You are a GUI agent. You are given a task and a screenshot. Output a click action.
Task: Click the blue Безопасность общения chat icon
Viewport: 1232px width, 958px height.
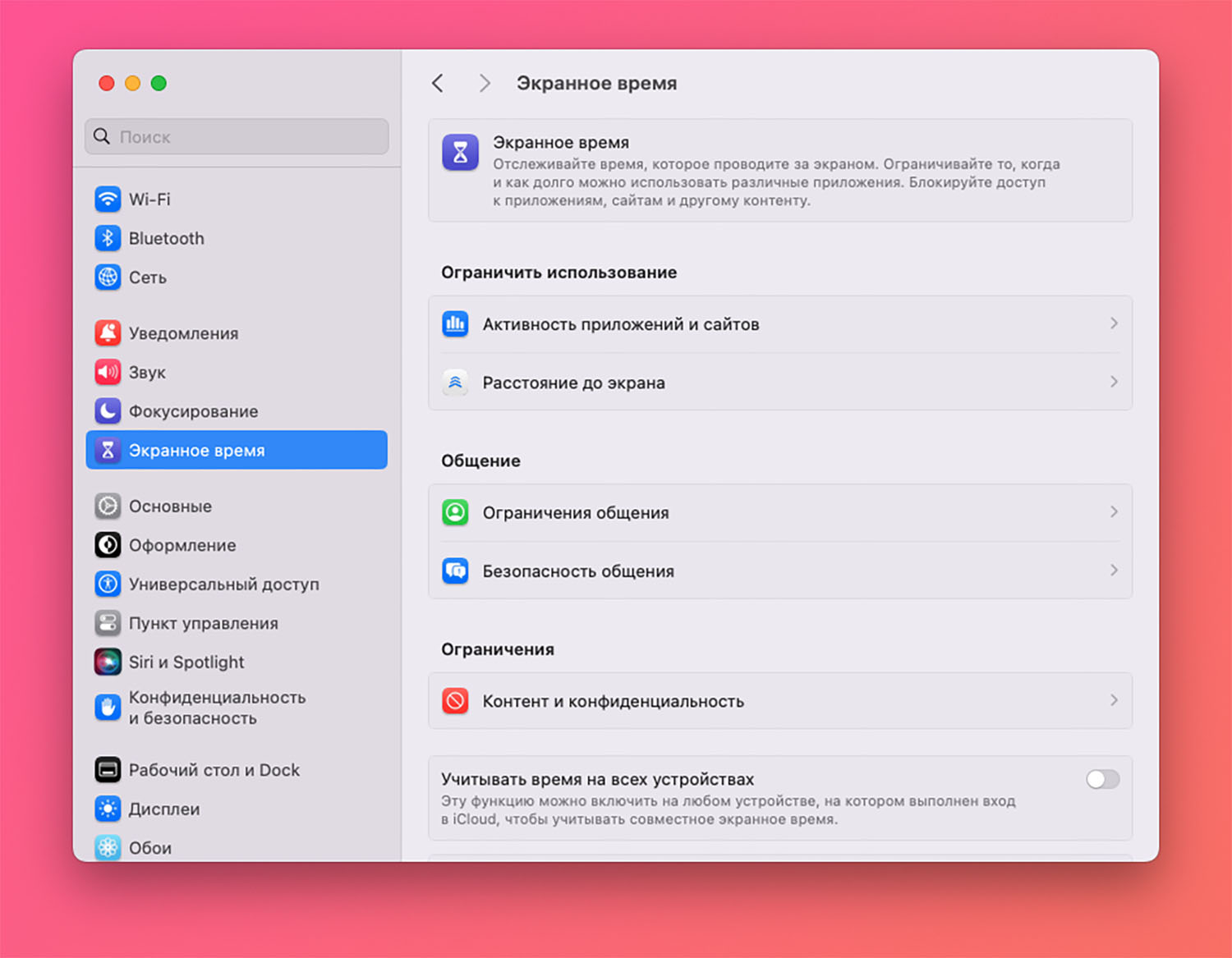pyautogui.click(x=455, y=571)
